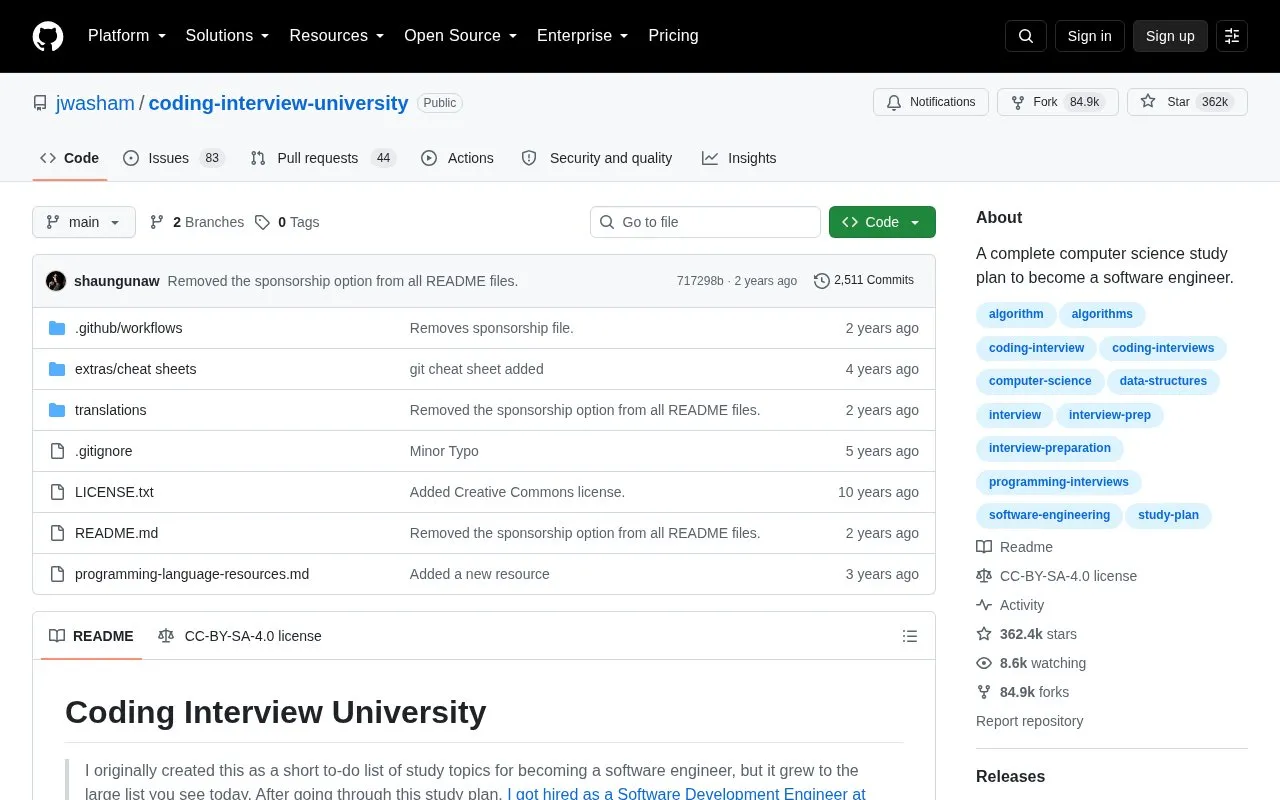Select the CC-BY-SA-4.0 license tab
Image resolution: width=1280 pixels, height=800 pixels.
(x=240, y=636)
